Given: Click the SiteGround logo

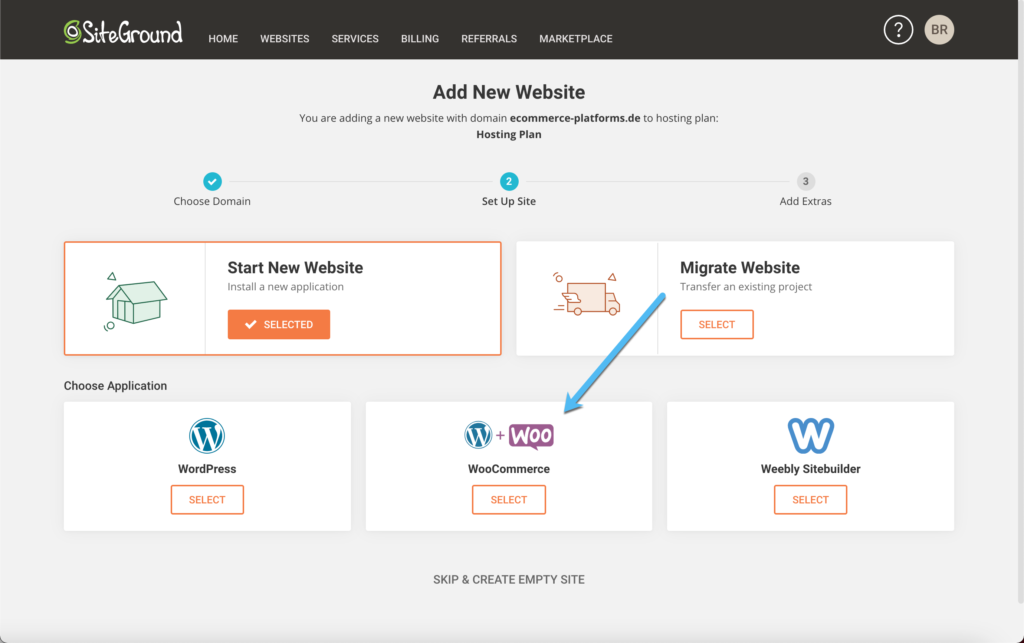Looking at the screenshot, I should (123, 32).
